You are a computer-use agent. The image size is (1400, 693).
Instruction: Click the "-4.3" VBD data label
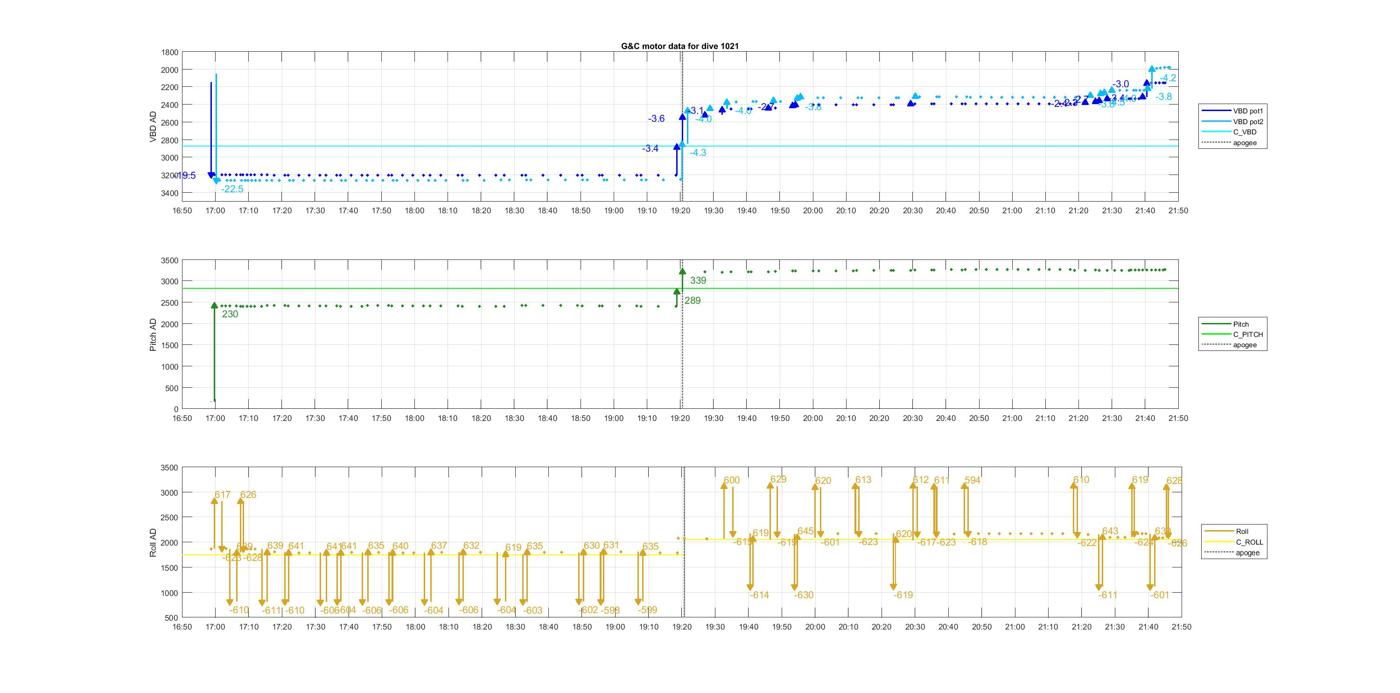698,152
